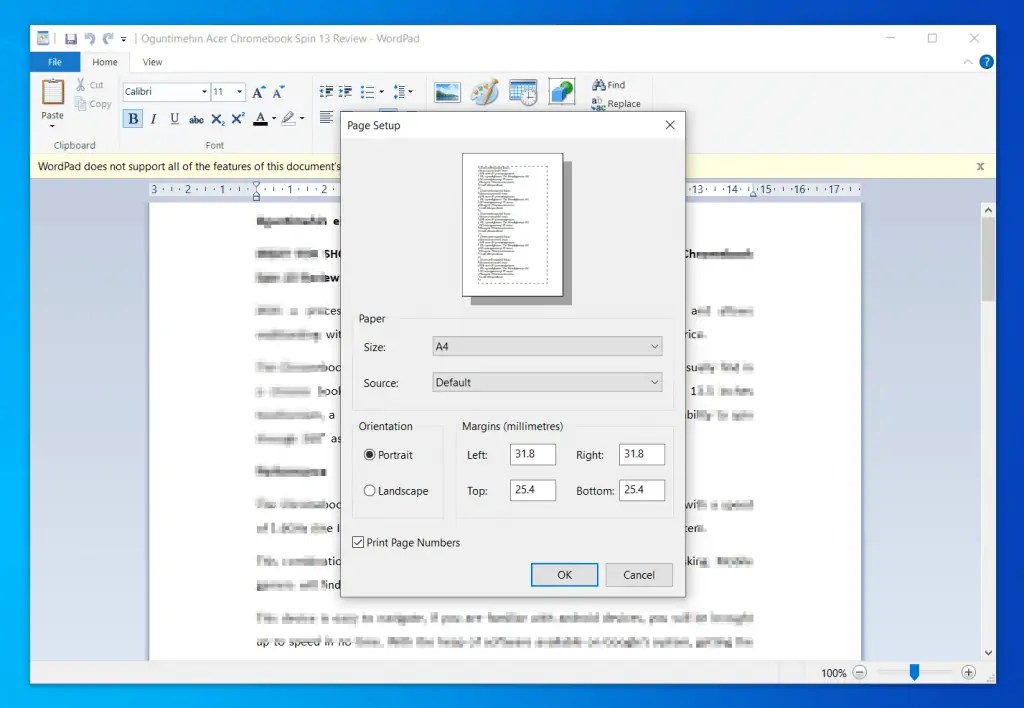Apply subscript formatting
Screen dimensions: 1024x708
[217, 119]
